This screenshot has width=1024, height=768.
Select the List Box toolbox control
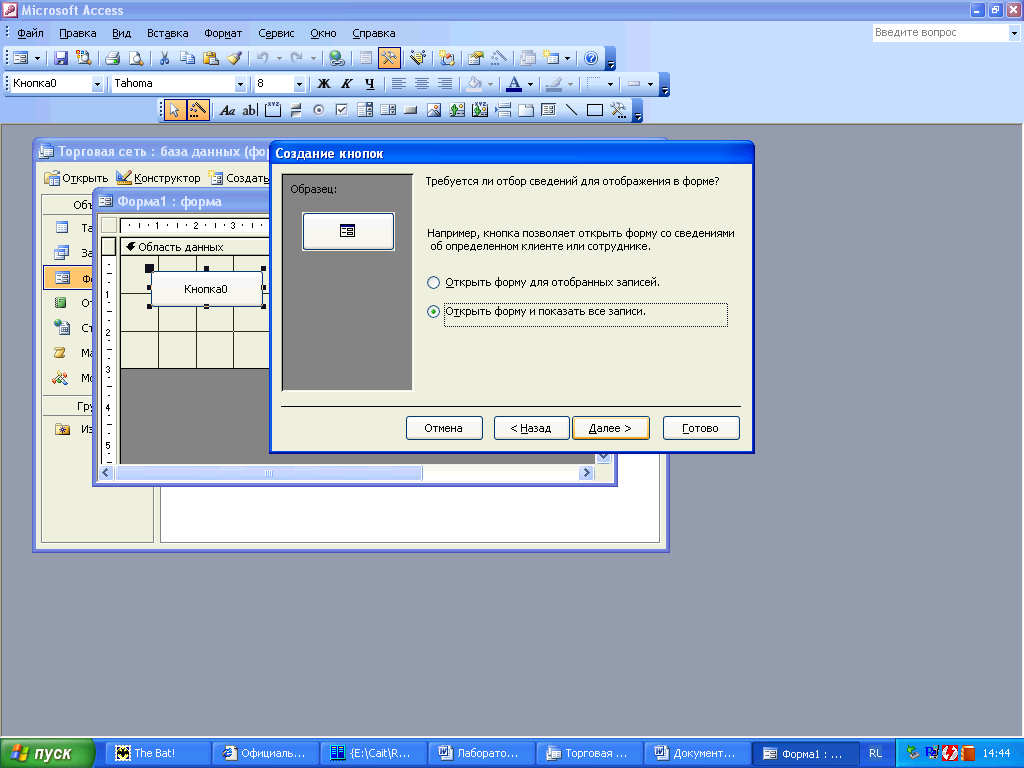(x=388, y=110)
